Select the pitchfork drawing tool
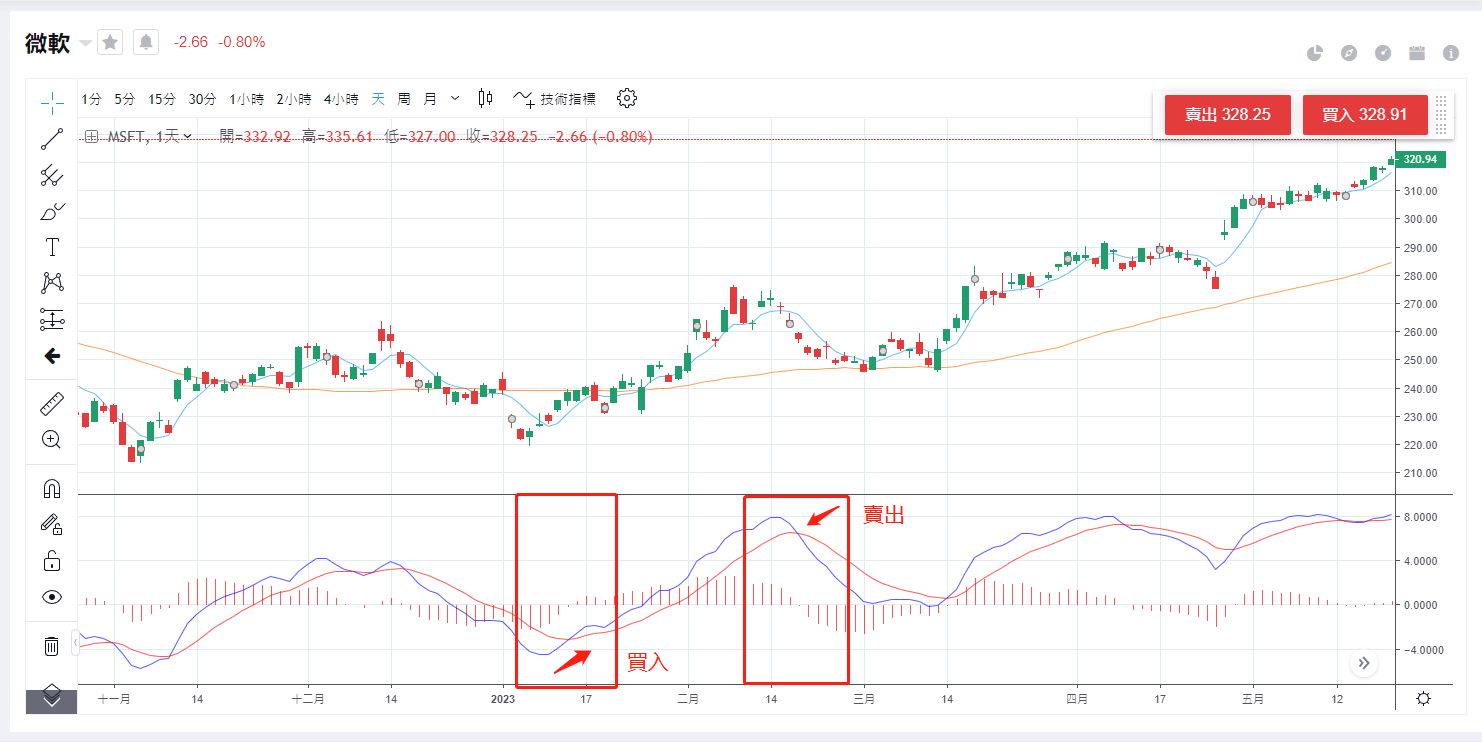This screenshot has height=743, width=1482. 52,176
